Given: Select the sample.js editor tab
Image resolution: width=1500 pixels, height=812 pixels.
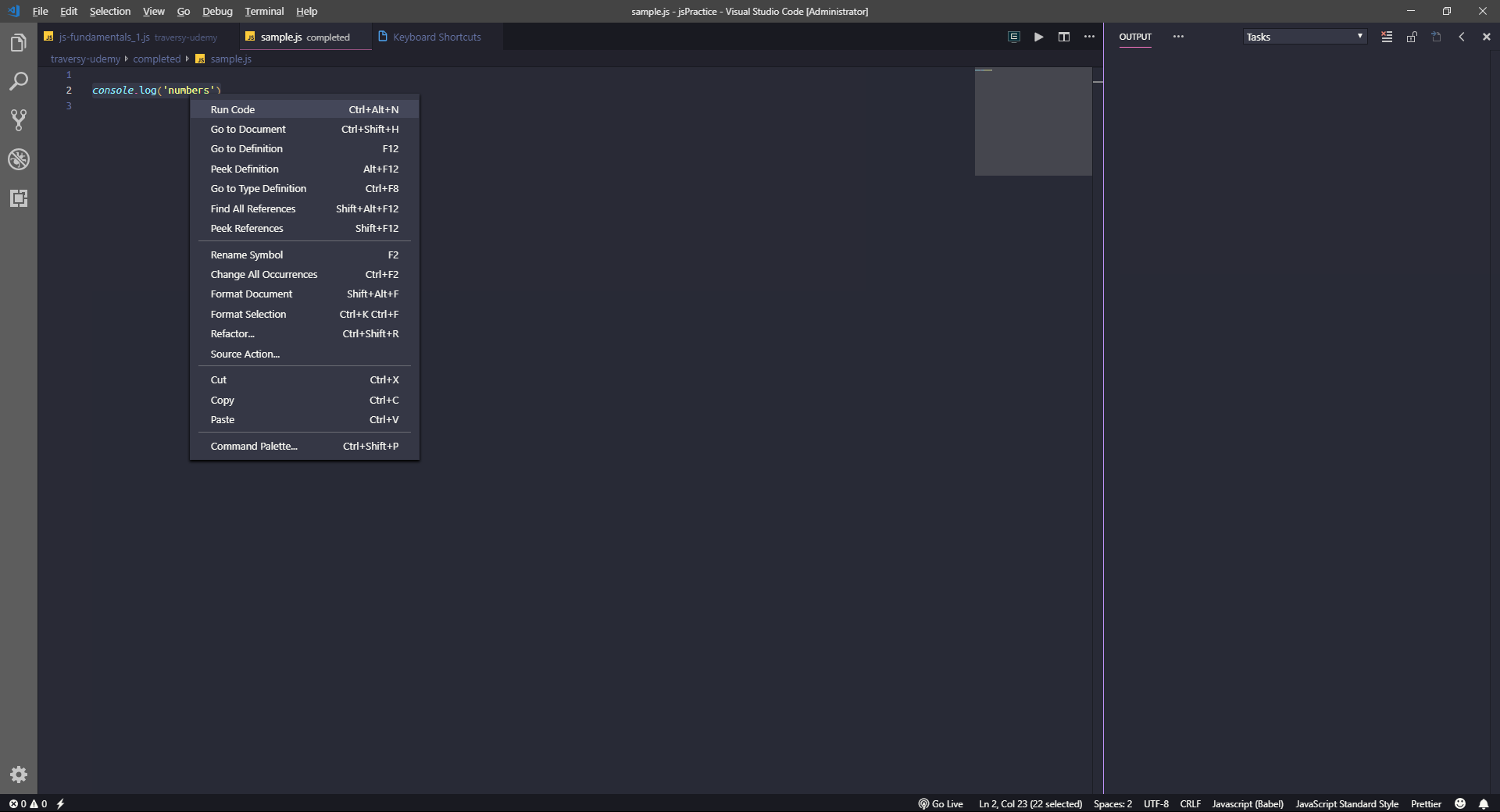Looking at the screenshot, I should coord(305,37).
